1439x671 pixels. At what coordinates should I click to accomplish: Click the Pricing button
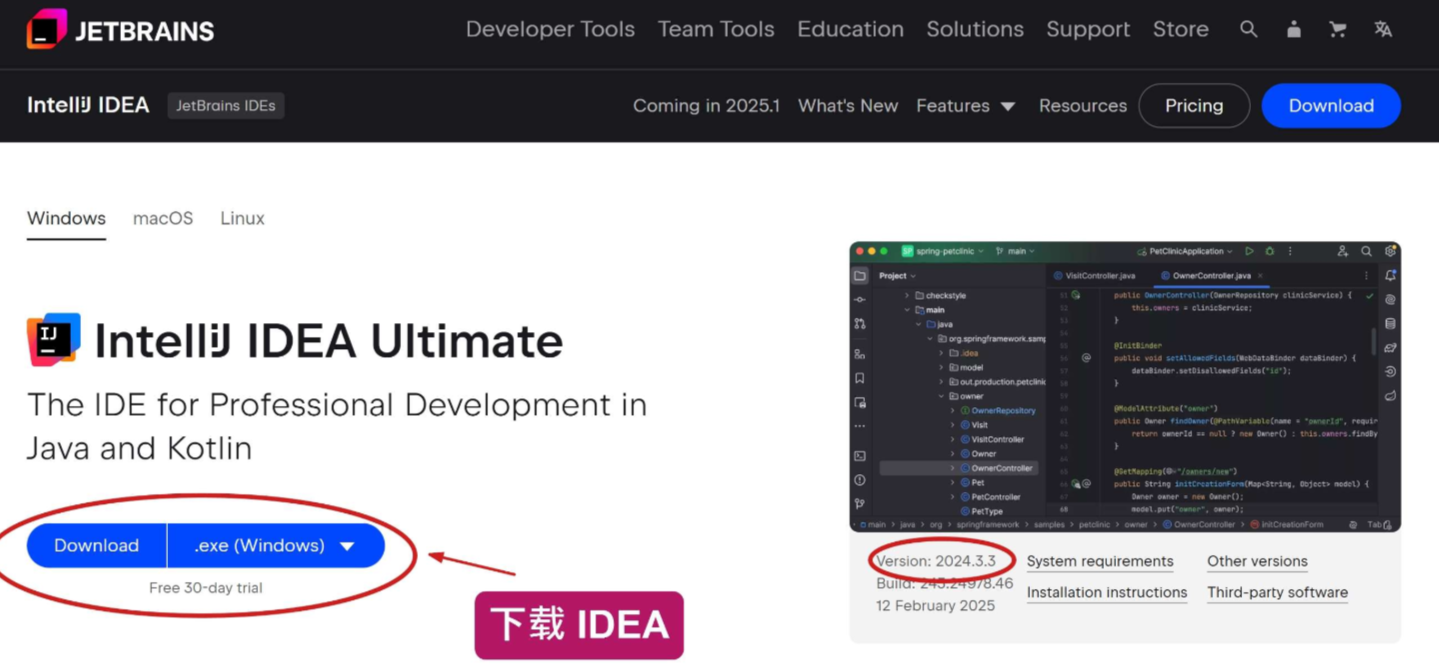1194,105
